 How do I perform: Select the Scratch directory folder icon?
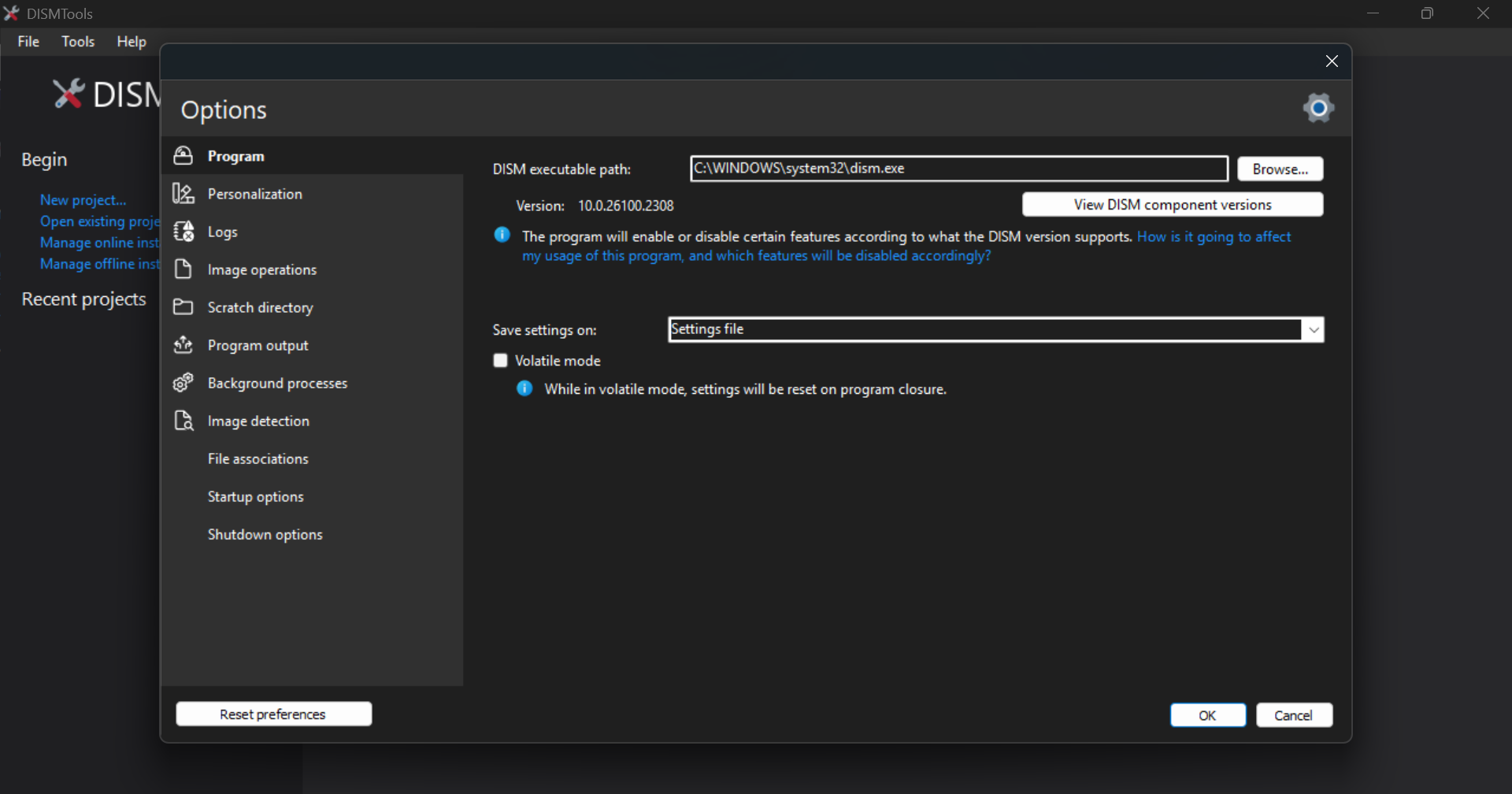point(183,307)
